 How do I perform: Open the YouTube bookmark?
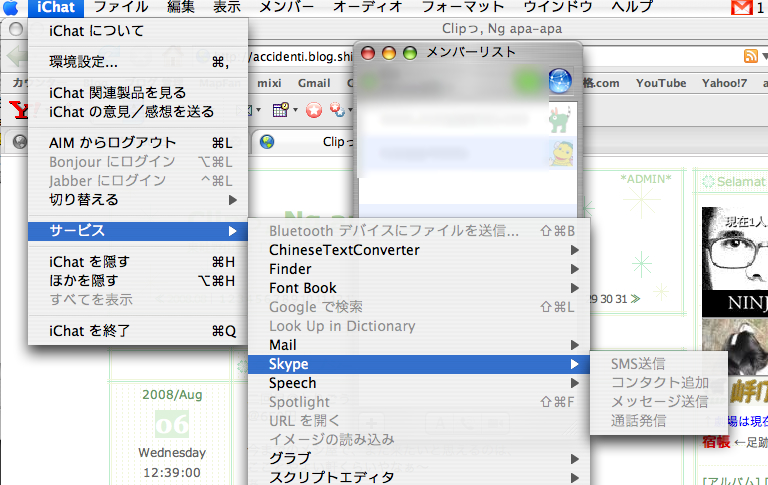661,83
